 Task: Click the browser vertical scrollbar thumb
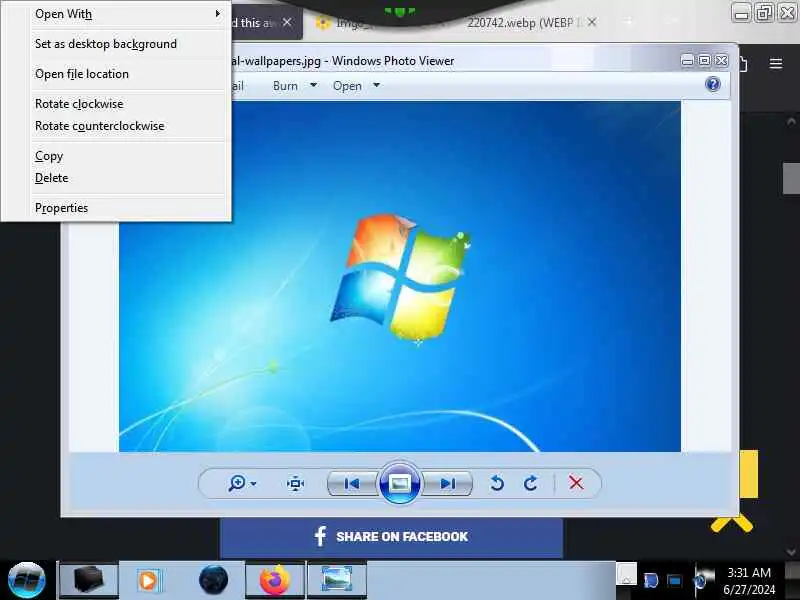[x=791, y=178]
